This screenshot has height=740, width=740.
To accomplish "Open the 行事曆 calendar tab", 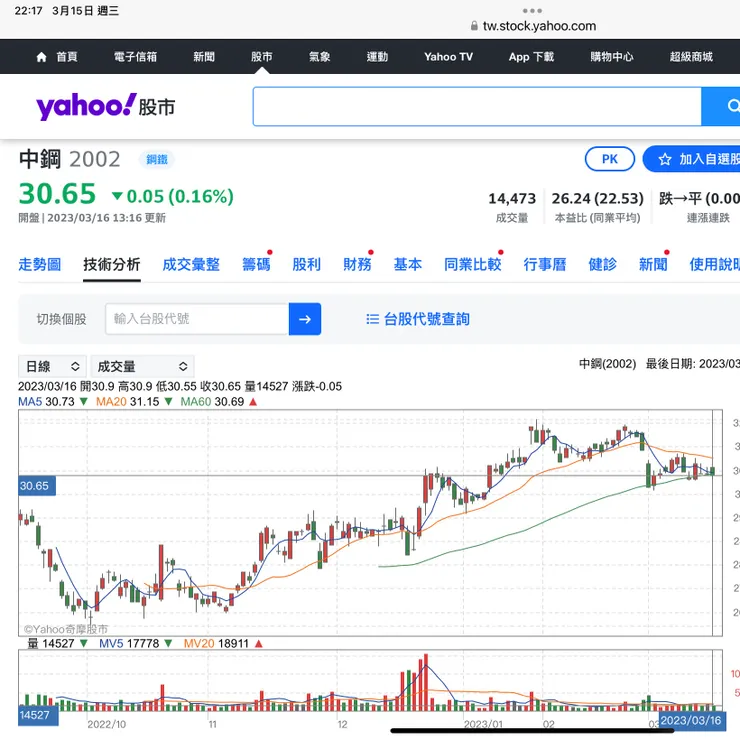I will [x=545, y=264].
